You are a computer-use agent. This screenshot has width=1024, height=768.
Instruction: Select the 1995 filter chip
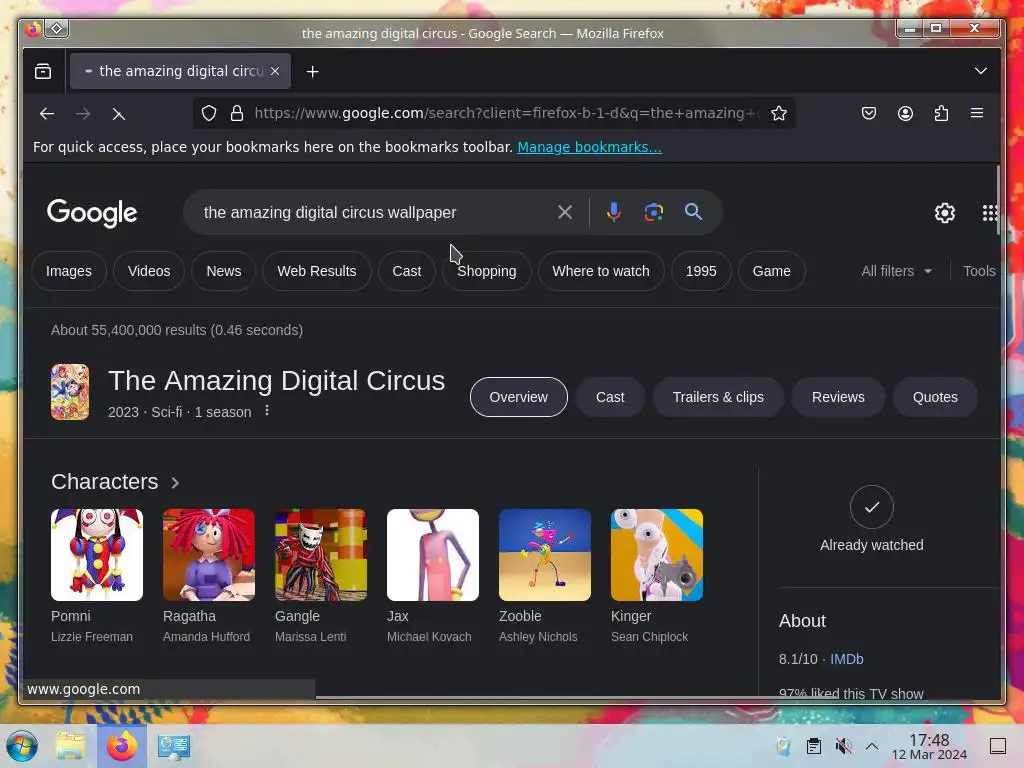[x=701, y=271]
